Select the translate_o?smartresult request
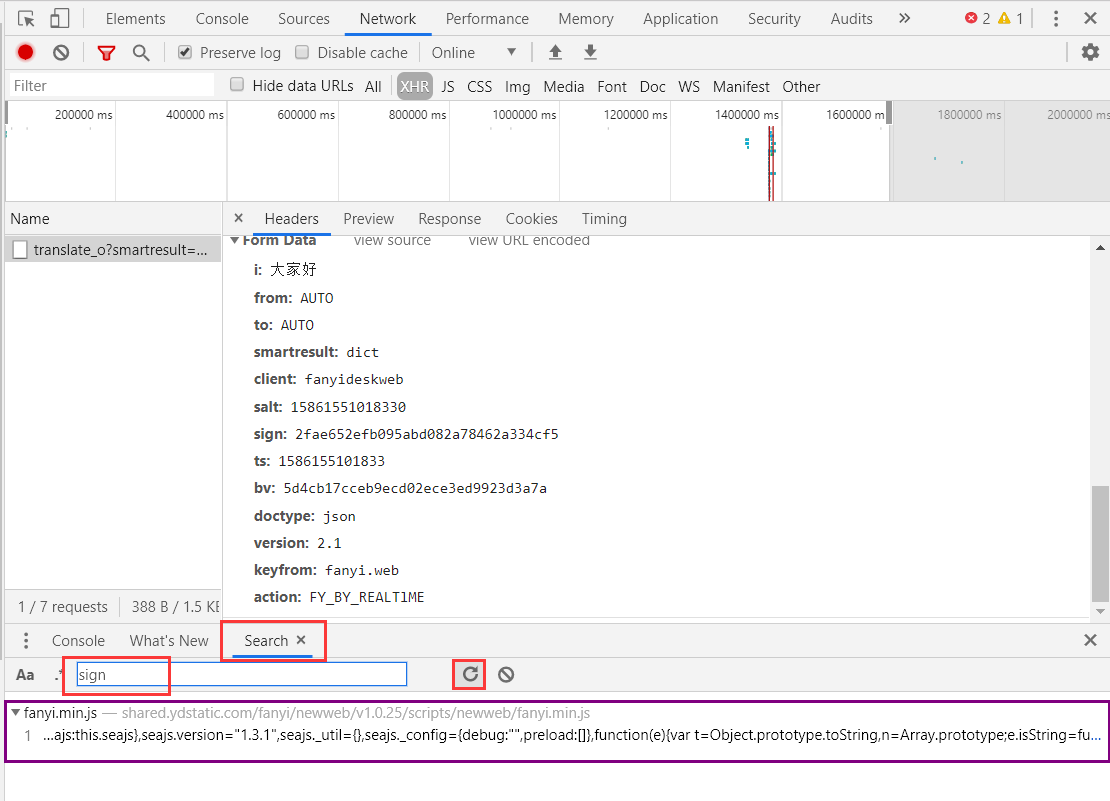 point(113,250)
